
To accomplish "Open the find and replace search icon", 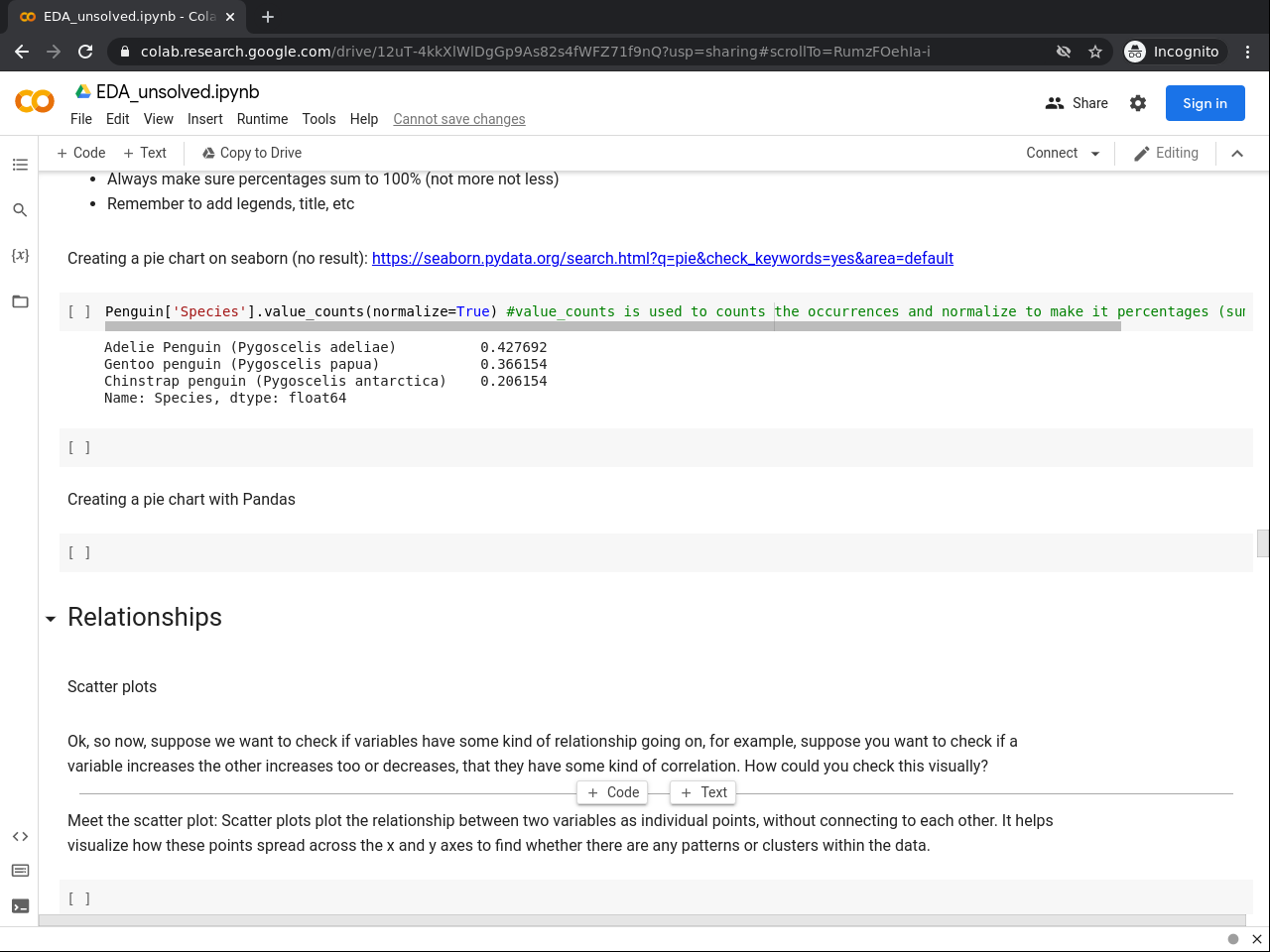I will coord(20,210).
